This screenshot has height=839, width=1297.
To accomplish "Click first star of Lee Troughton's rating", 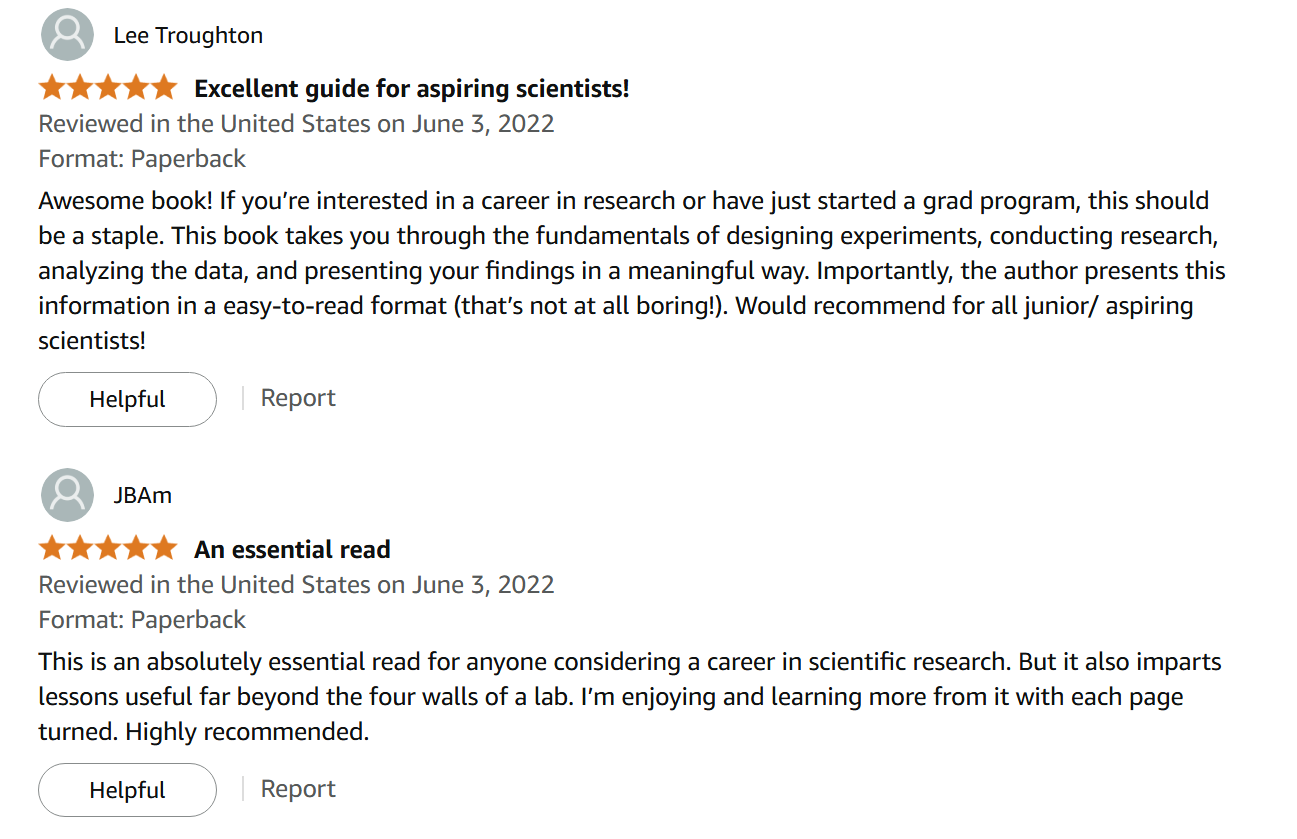I will point(52,88).
